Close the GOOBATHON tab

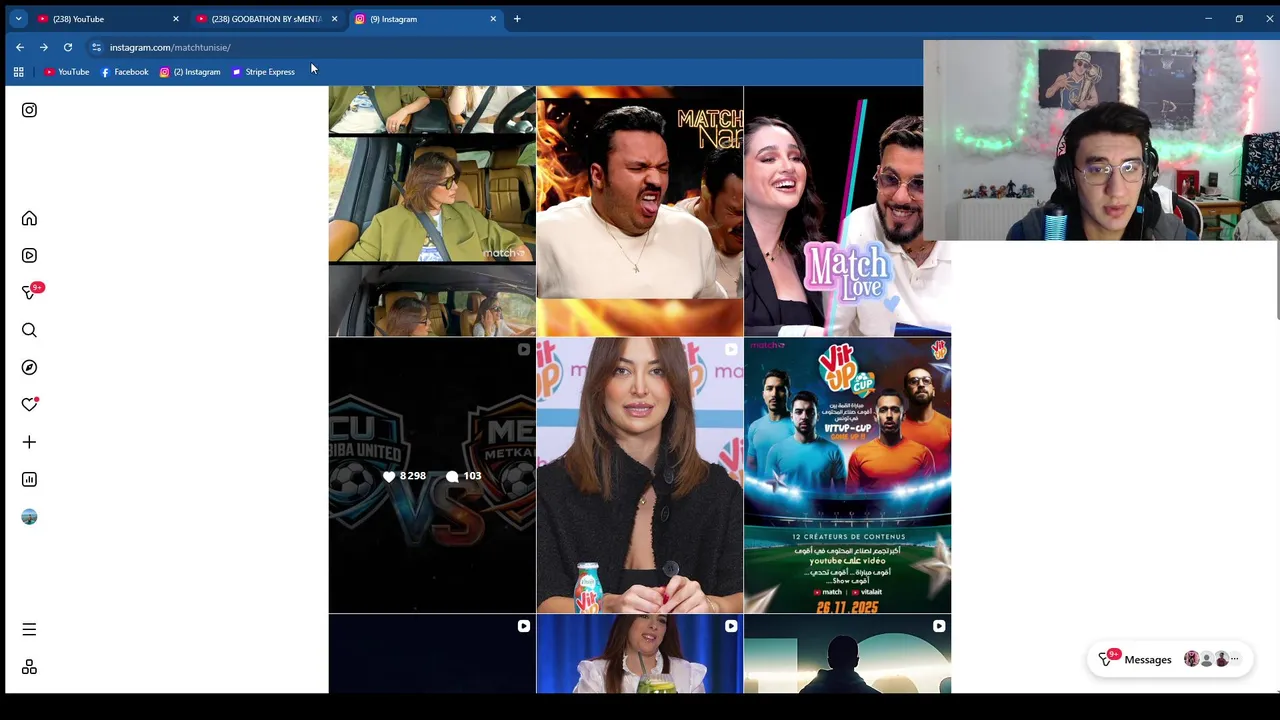click(x=334, y=19)
